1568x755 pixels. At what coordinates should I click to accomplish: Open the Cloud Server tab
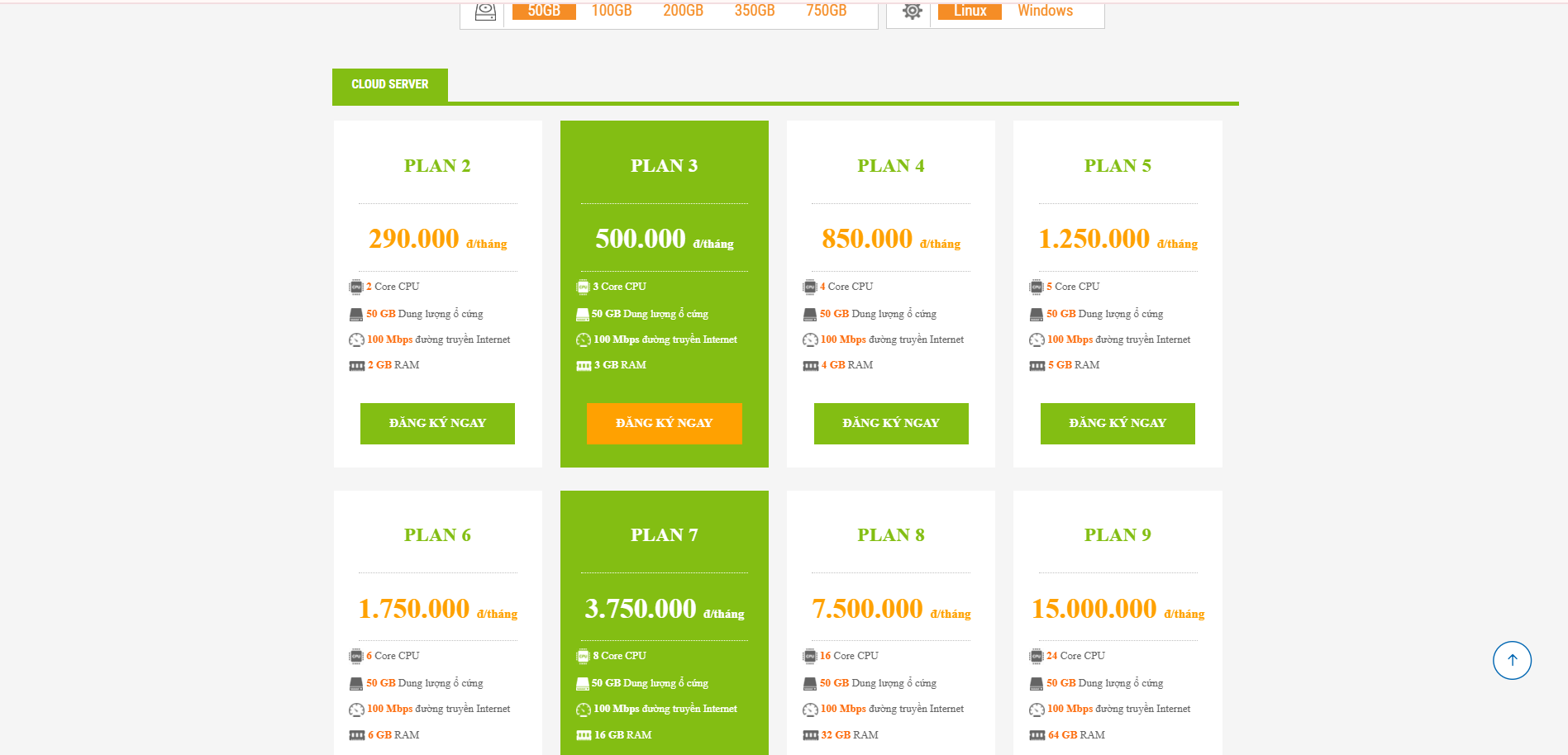click(390, 85)
